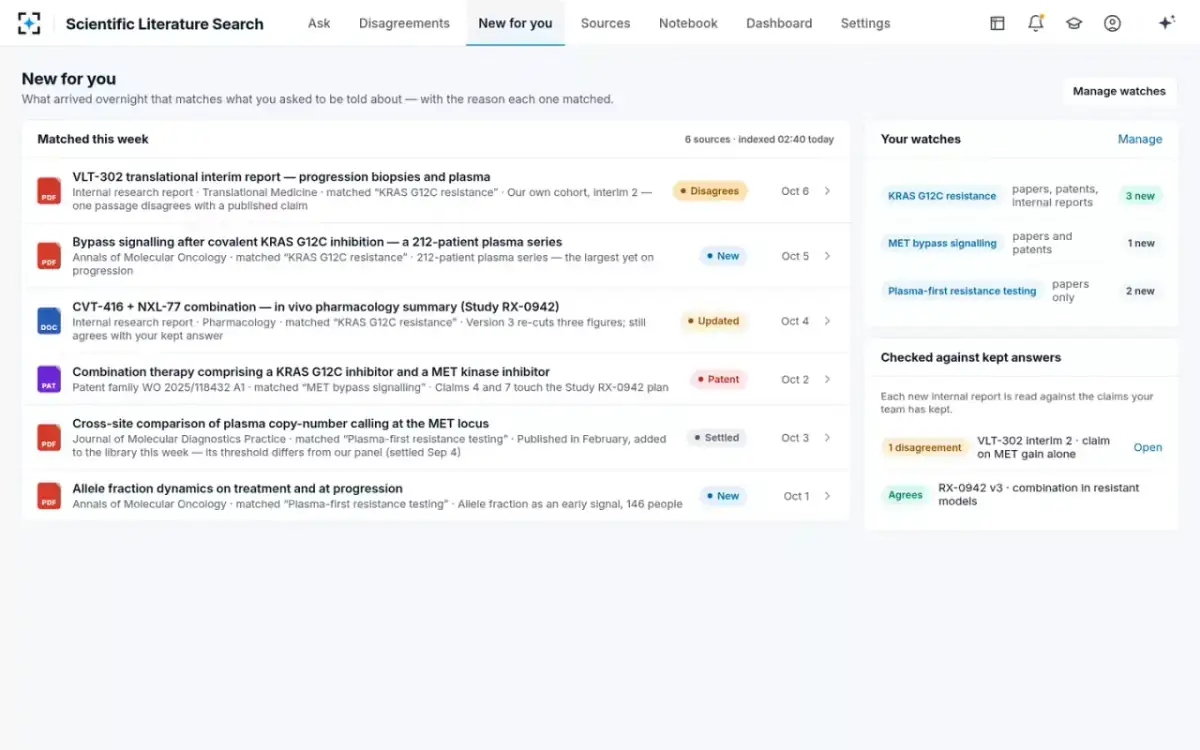Click the Oct 2 date on patent row
The width and height of the screenshot is (1200, 750).
(x=795, y=379)
